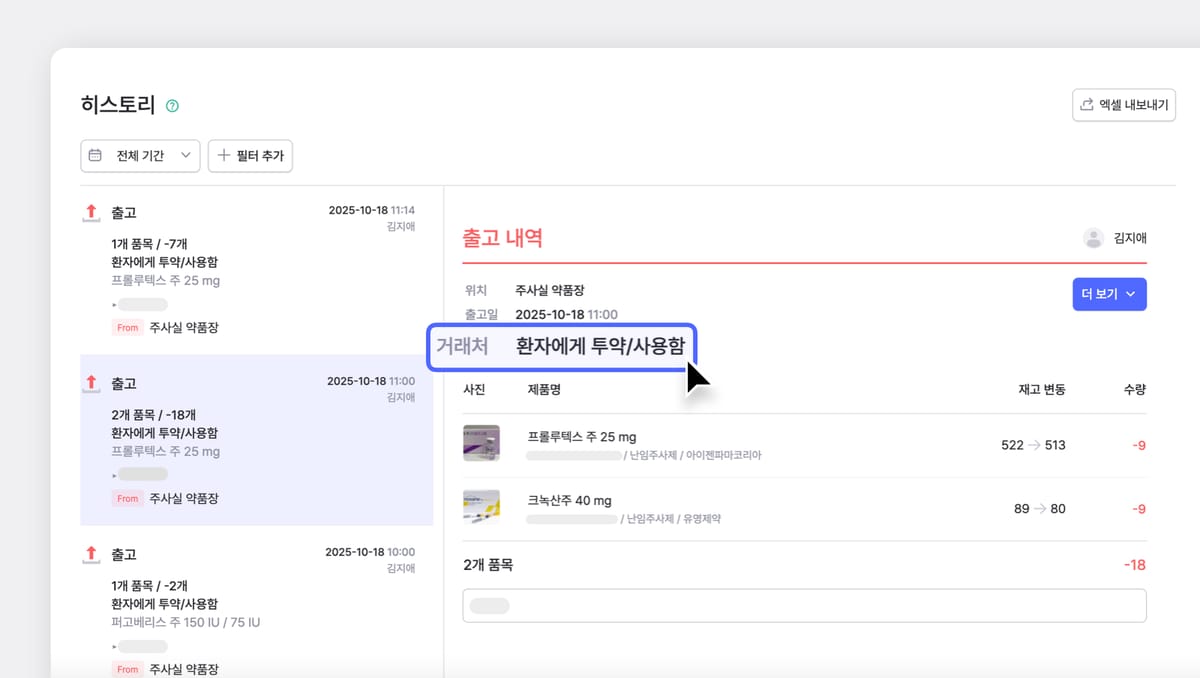Expand the memo triangle in the 11:00 entry
Screen dimensions: 1200x678
point(114,475)
